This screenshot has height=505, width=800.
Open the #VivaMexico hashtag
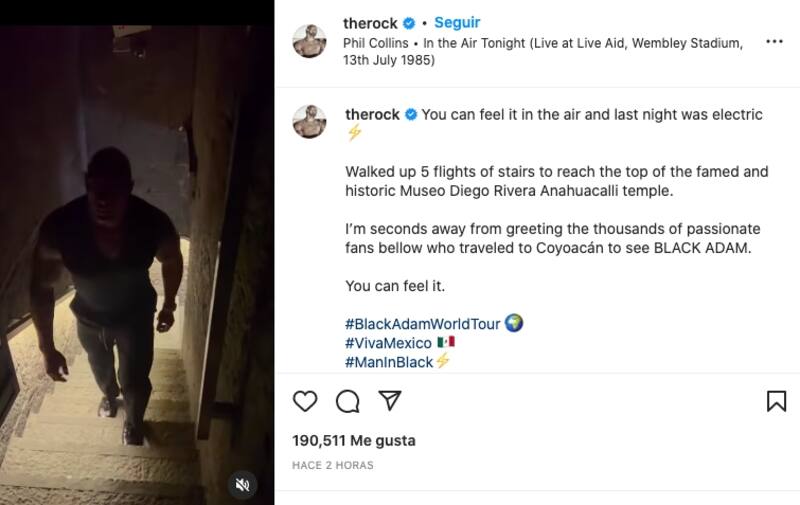(x=389, y=343)
